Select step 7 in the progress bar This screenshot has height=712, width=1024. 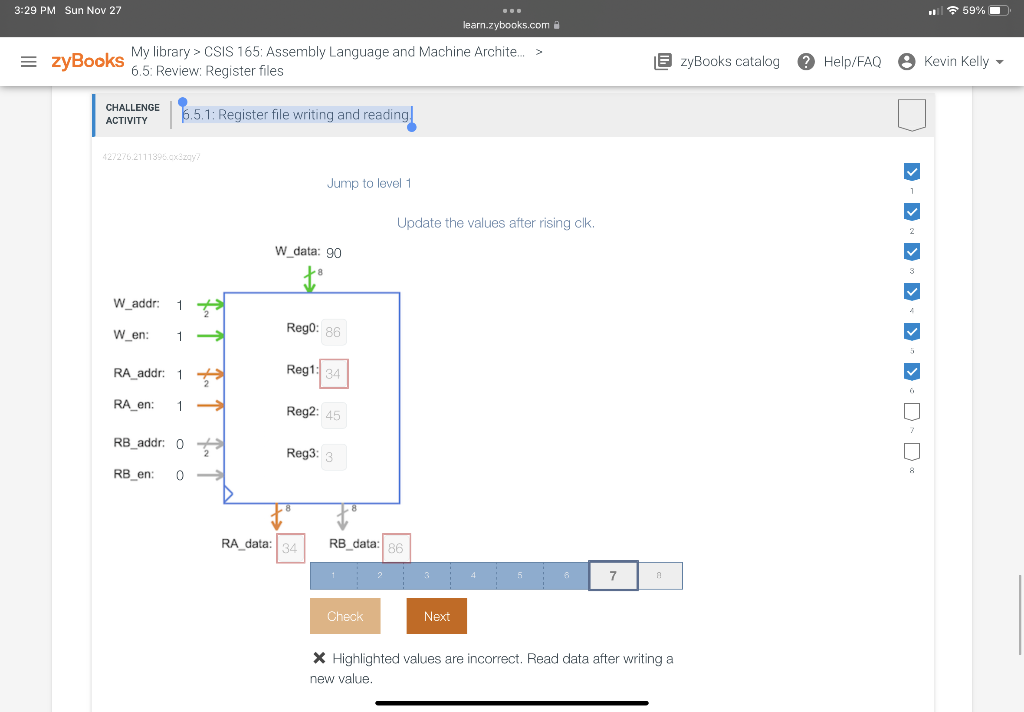coord(613,575)
